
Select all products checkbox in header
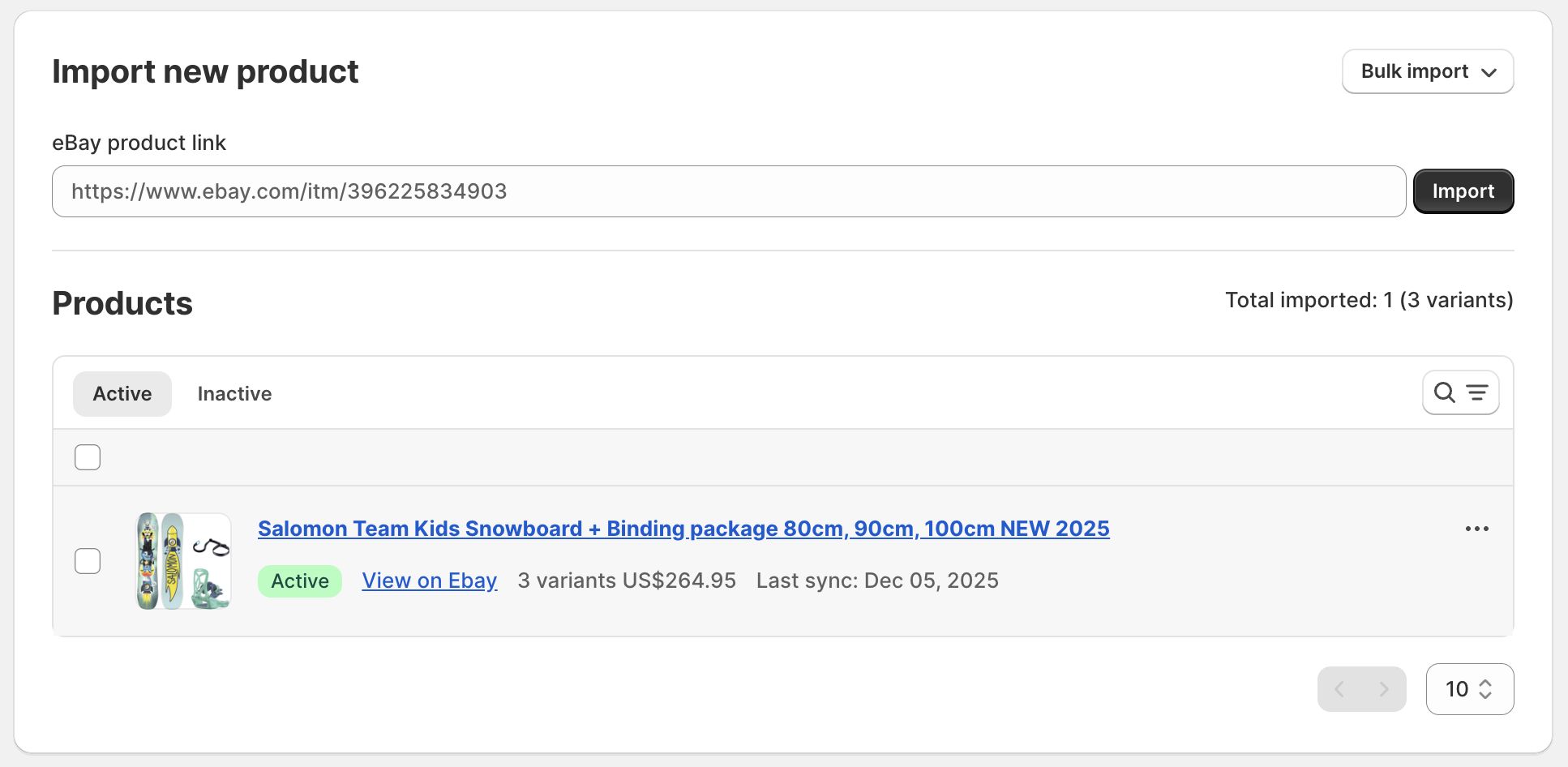click(x=88, y=457)
